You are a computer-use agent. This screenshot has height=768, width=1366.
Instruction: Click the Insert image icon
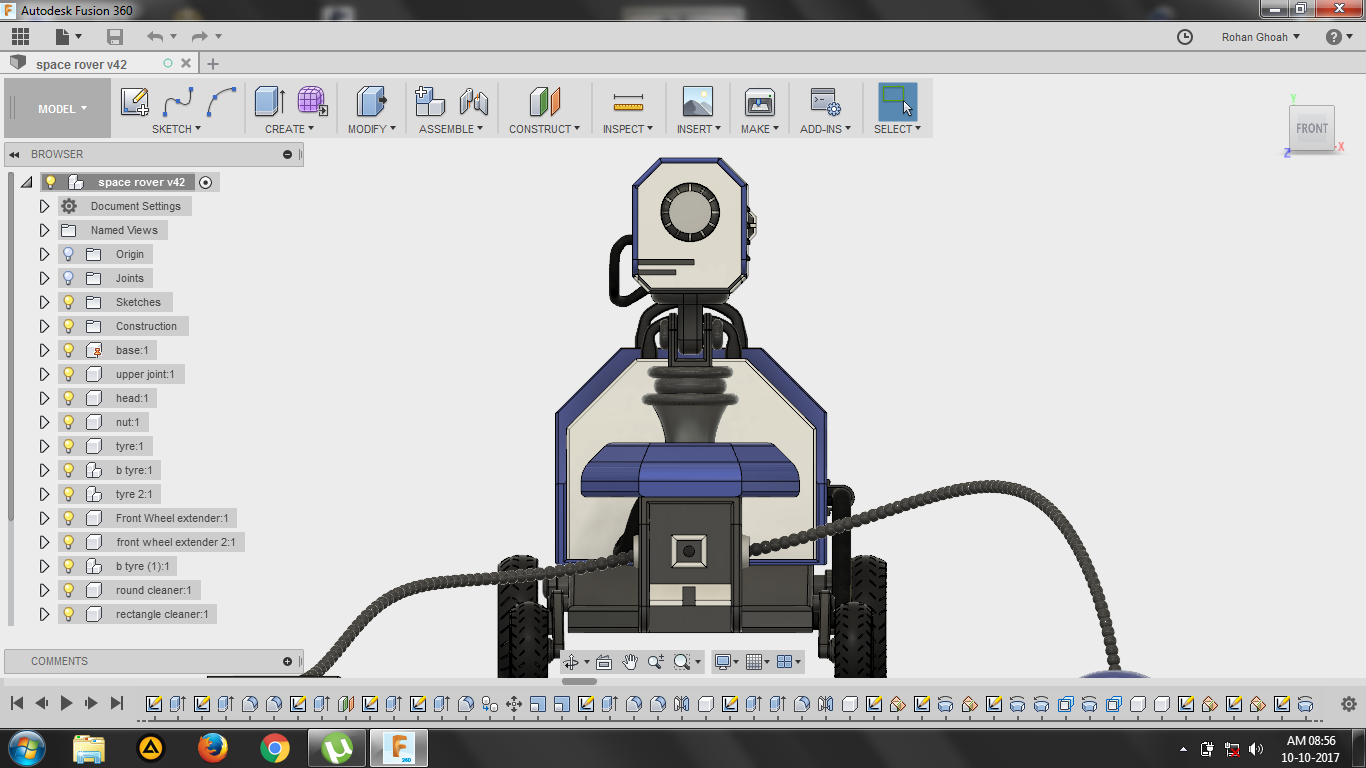[698, 102]
